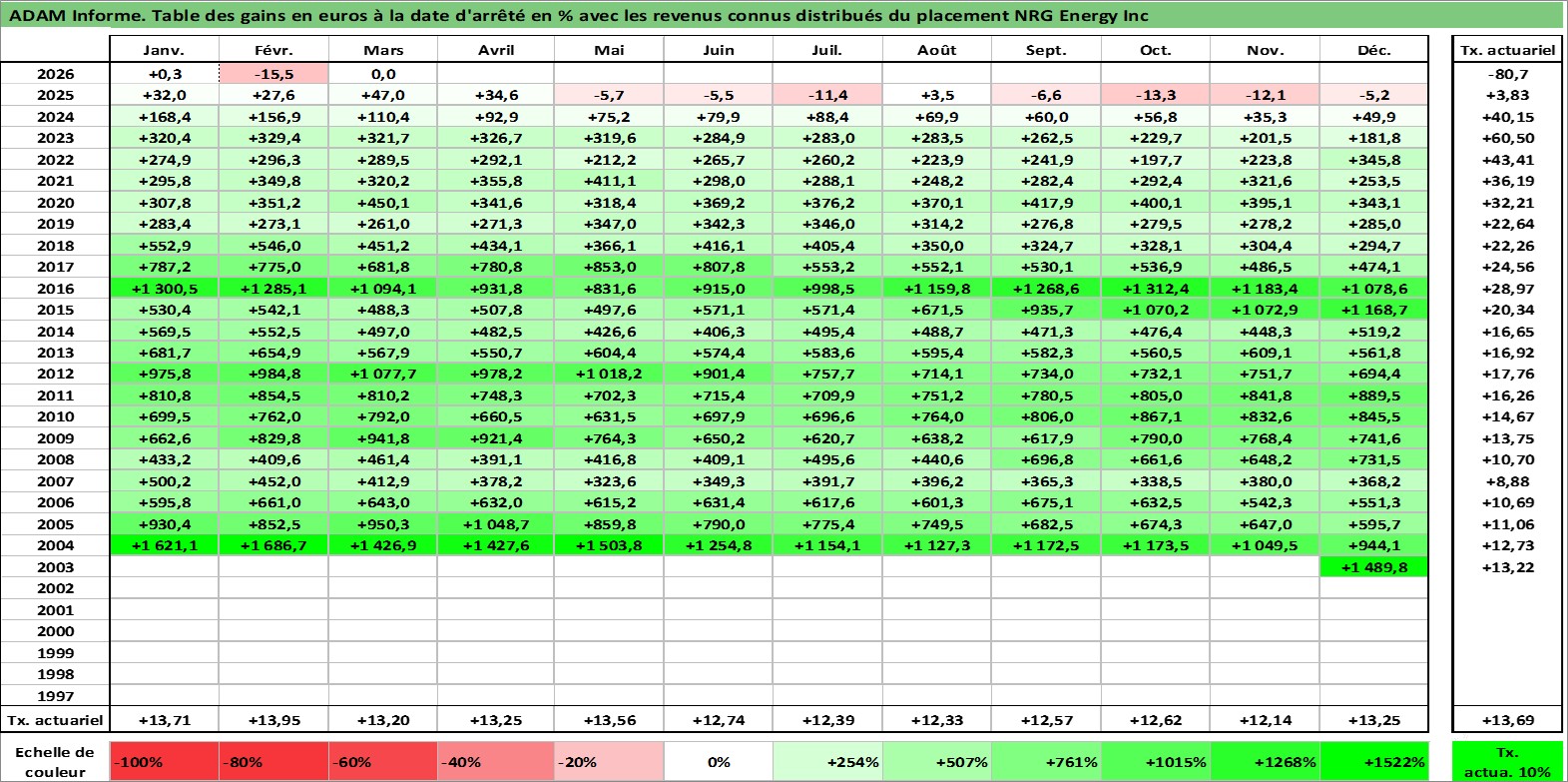Select the 2004 year row label
The width and height of the screenshot is (1568, 782).
tap(55, 545)
